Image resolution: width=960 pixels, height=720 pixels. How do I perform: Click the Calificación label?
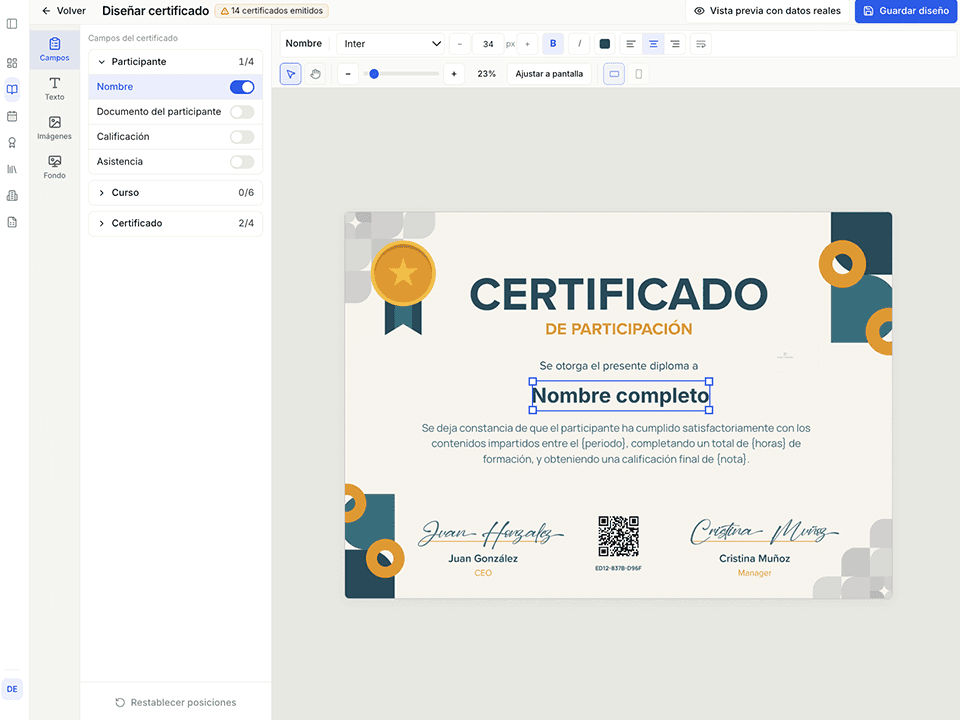tap(123, 137)
